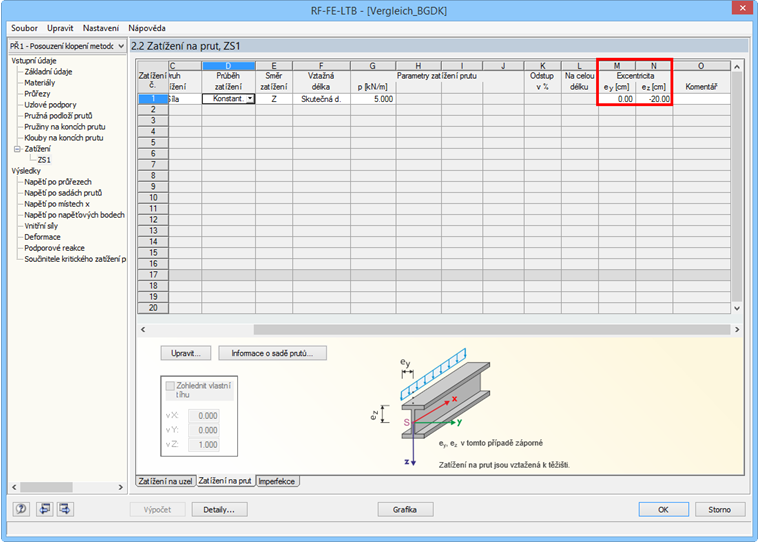Switch to Zatížení na prut tab
Image resolution: width=760 pixels, height=542 pixels.
click(x=225, y=481)
